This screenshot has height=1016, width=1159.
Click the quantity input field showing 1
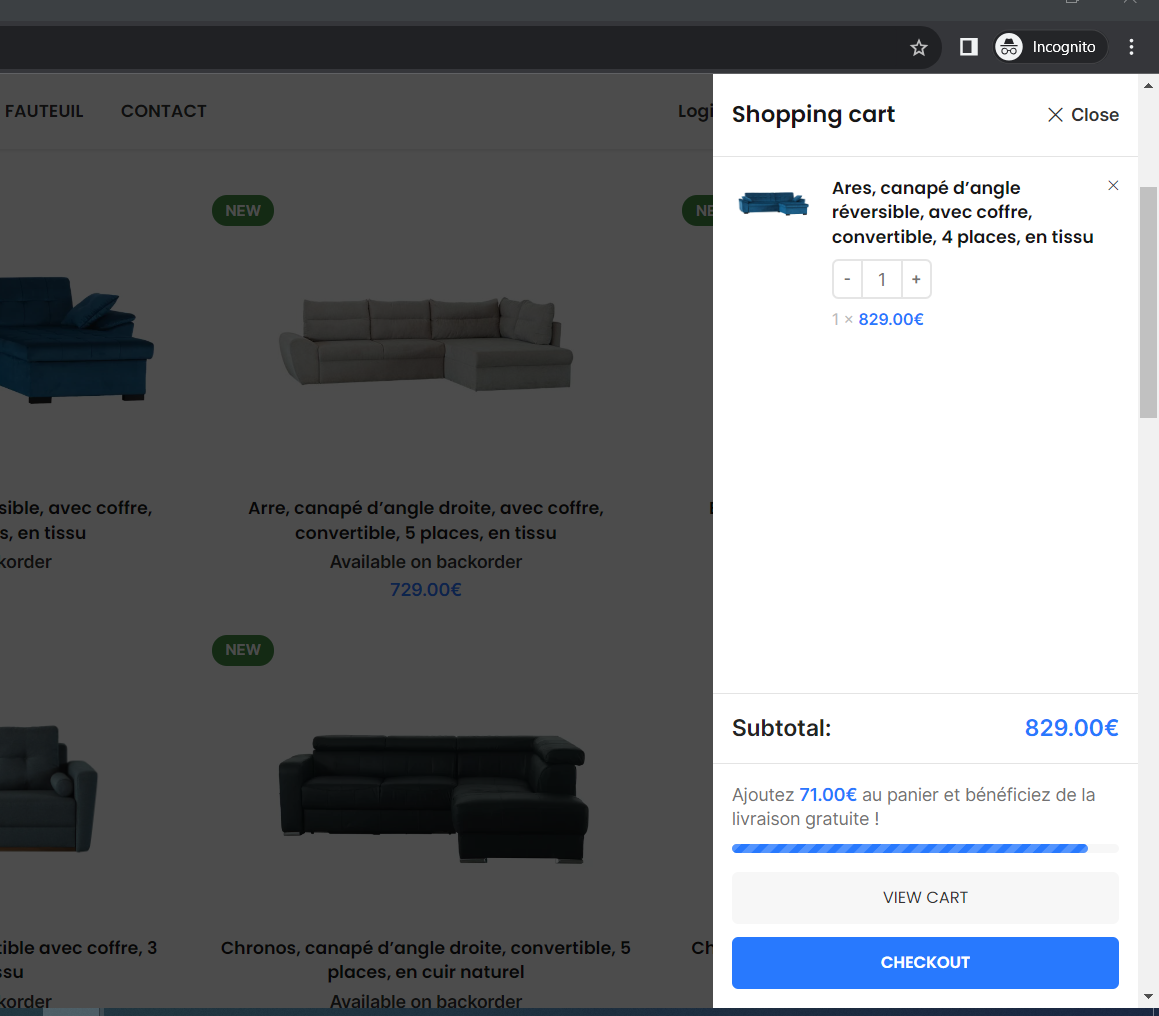(x=882, y=279)
